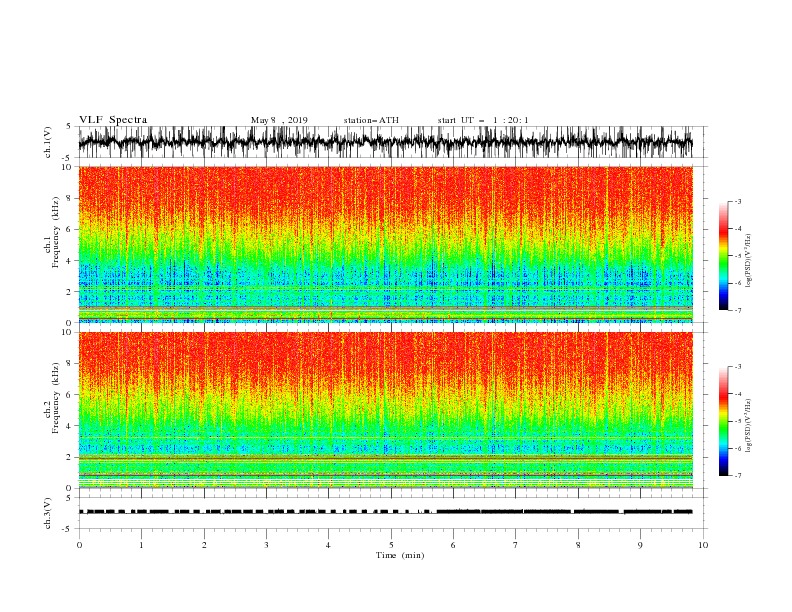
Task: Click inside the ch.2 spectrogram panel
Action: (x=385, y=410)
